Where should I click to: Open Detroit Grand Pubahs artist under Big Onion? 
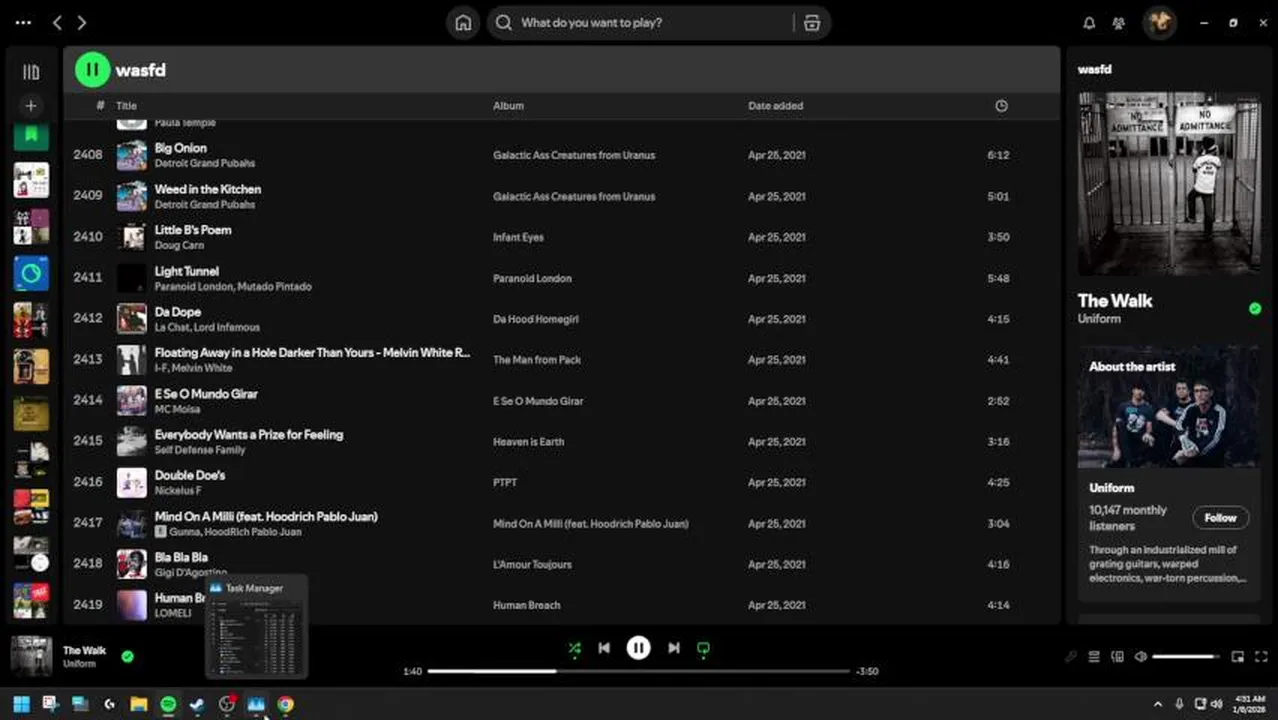point(204,163)
